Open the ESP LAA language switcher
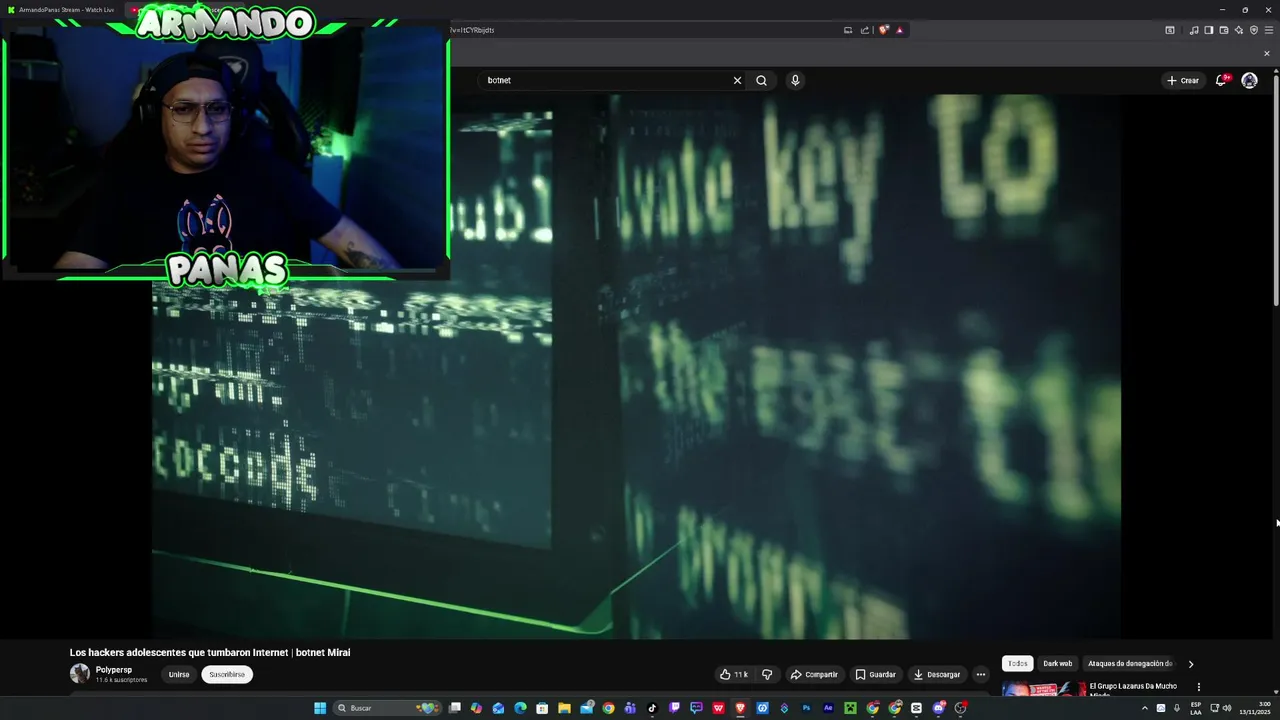 point(1196,708)
